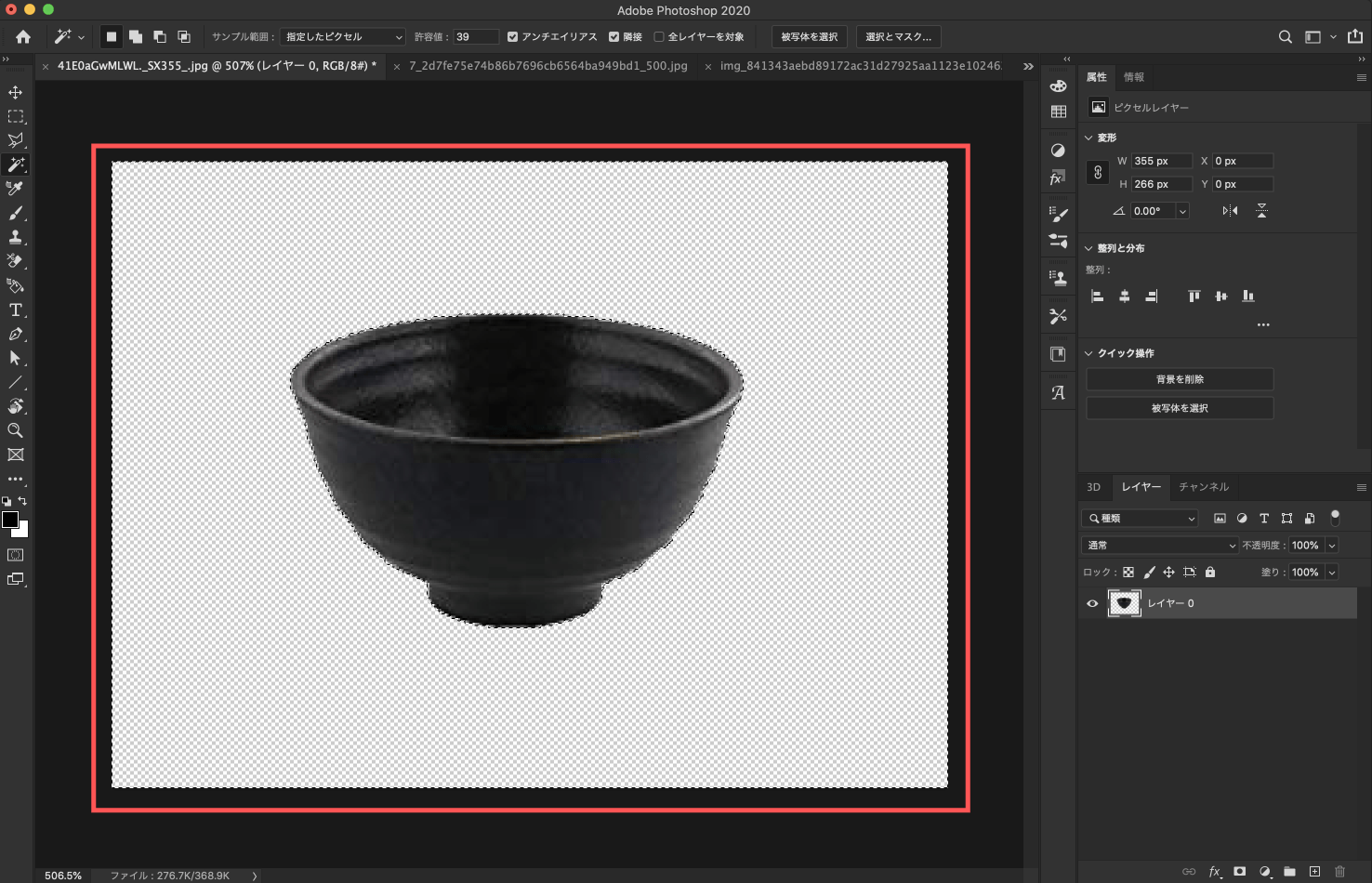1372x883 pixels.
Task: Toggle the アンチエイリアス checkbox
Action: pos(512,37)
